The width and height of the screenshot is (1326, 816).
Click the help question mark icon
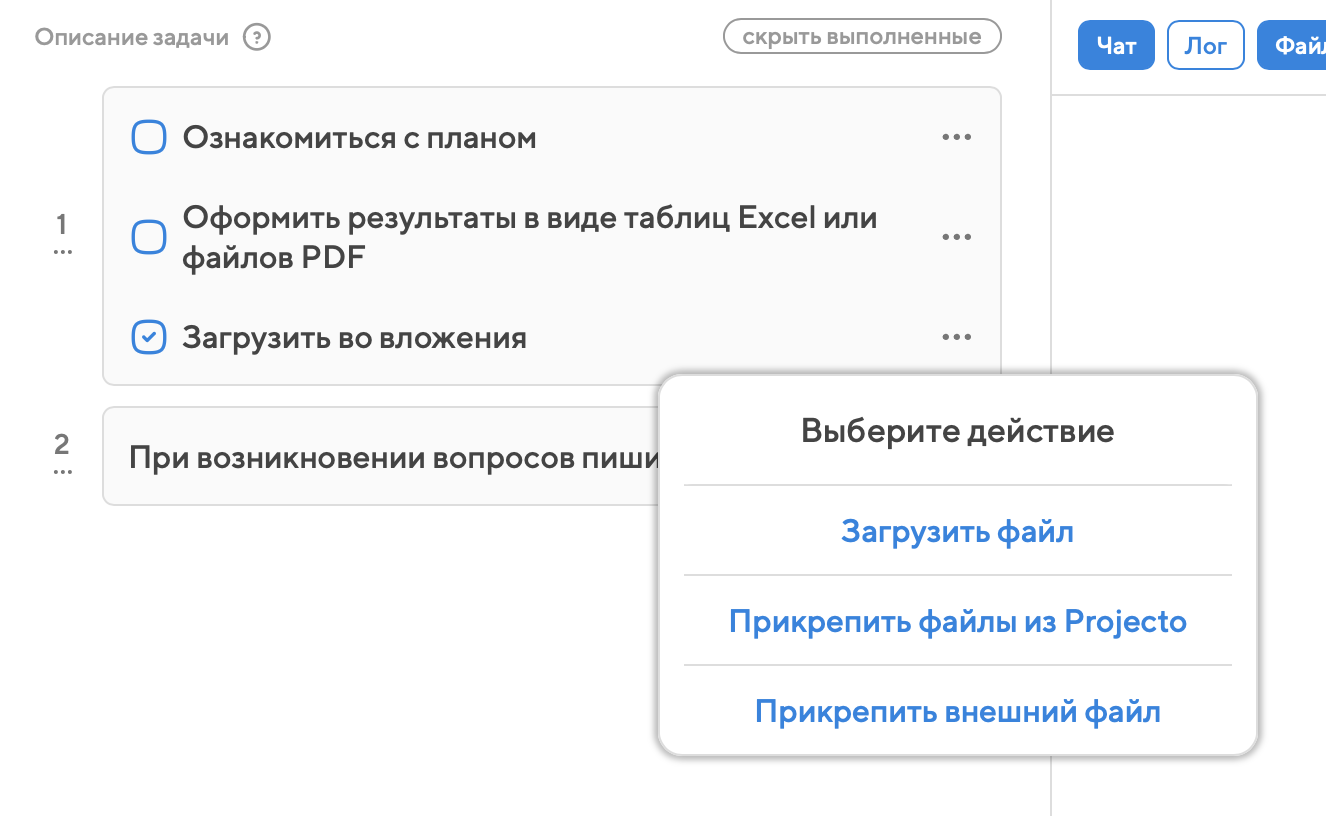pyautogui.click(x=257, y=38)
